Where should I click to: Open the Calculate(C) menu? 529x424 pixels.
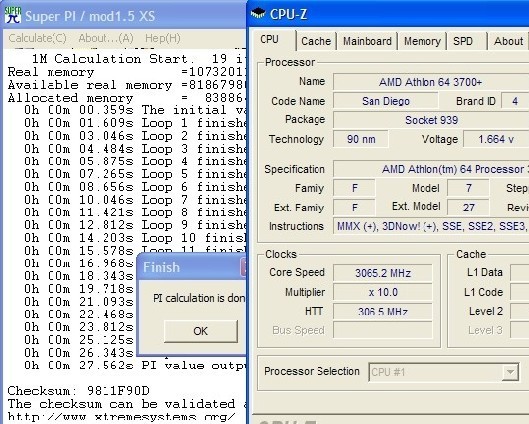click(37, 38)
